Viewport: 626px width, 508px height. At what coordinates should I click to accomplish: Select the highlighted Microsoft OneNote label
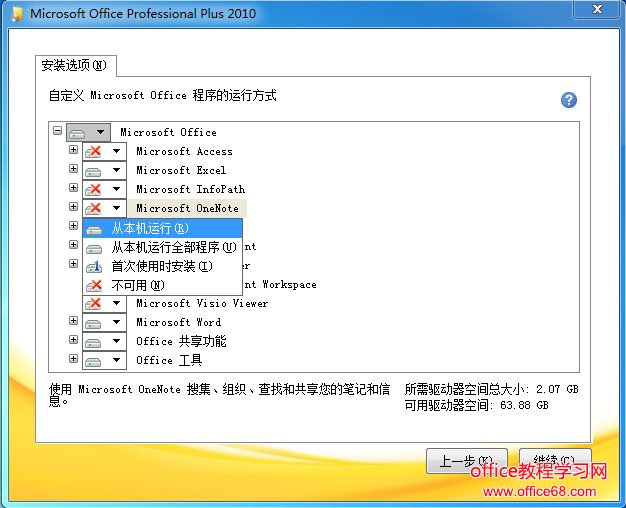click(x=187, y=208)
